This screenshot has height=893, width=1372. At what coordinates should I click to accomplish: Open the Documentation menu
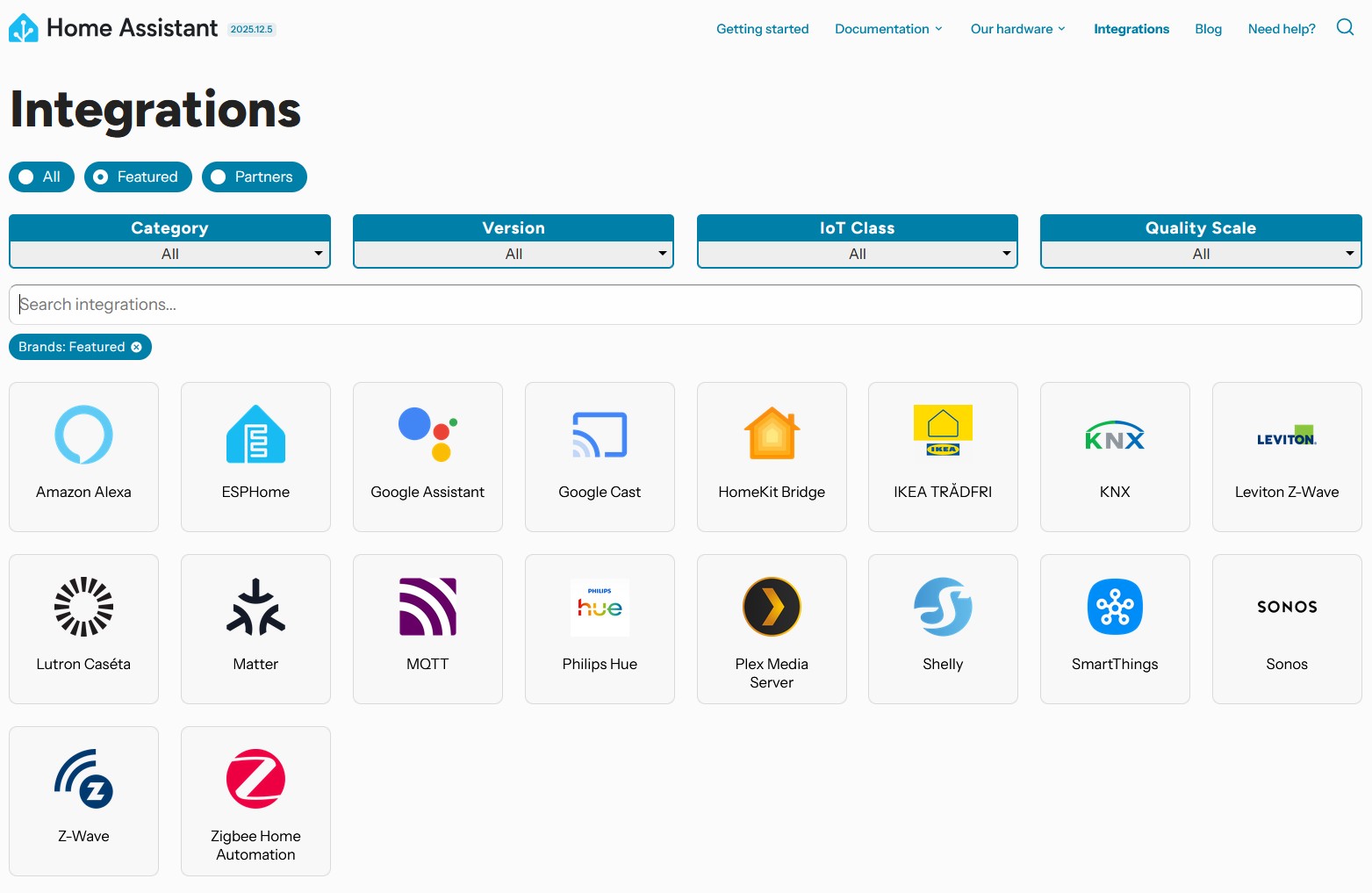point(888,29)
